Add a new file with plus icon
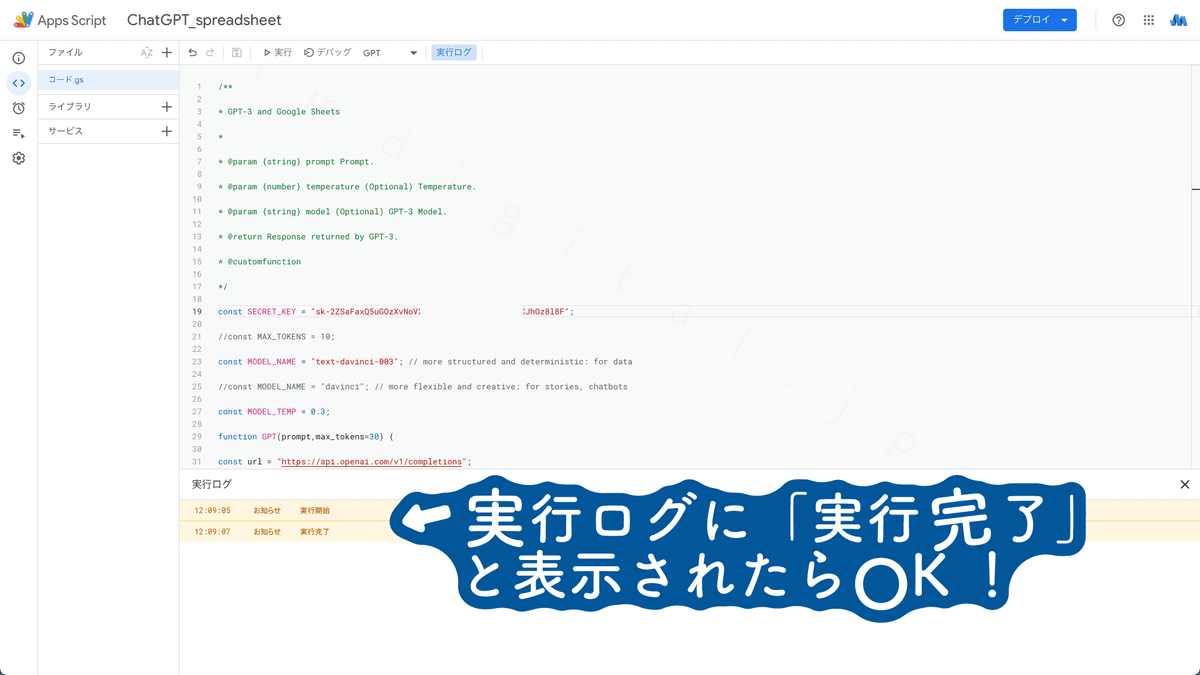The height and width of the screenshot is (675, 1200). click(167, 53)
